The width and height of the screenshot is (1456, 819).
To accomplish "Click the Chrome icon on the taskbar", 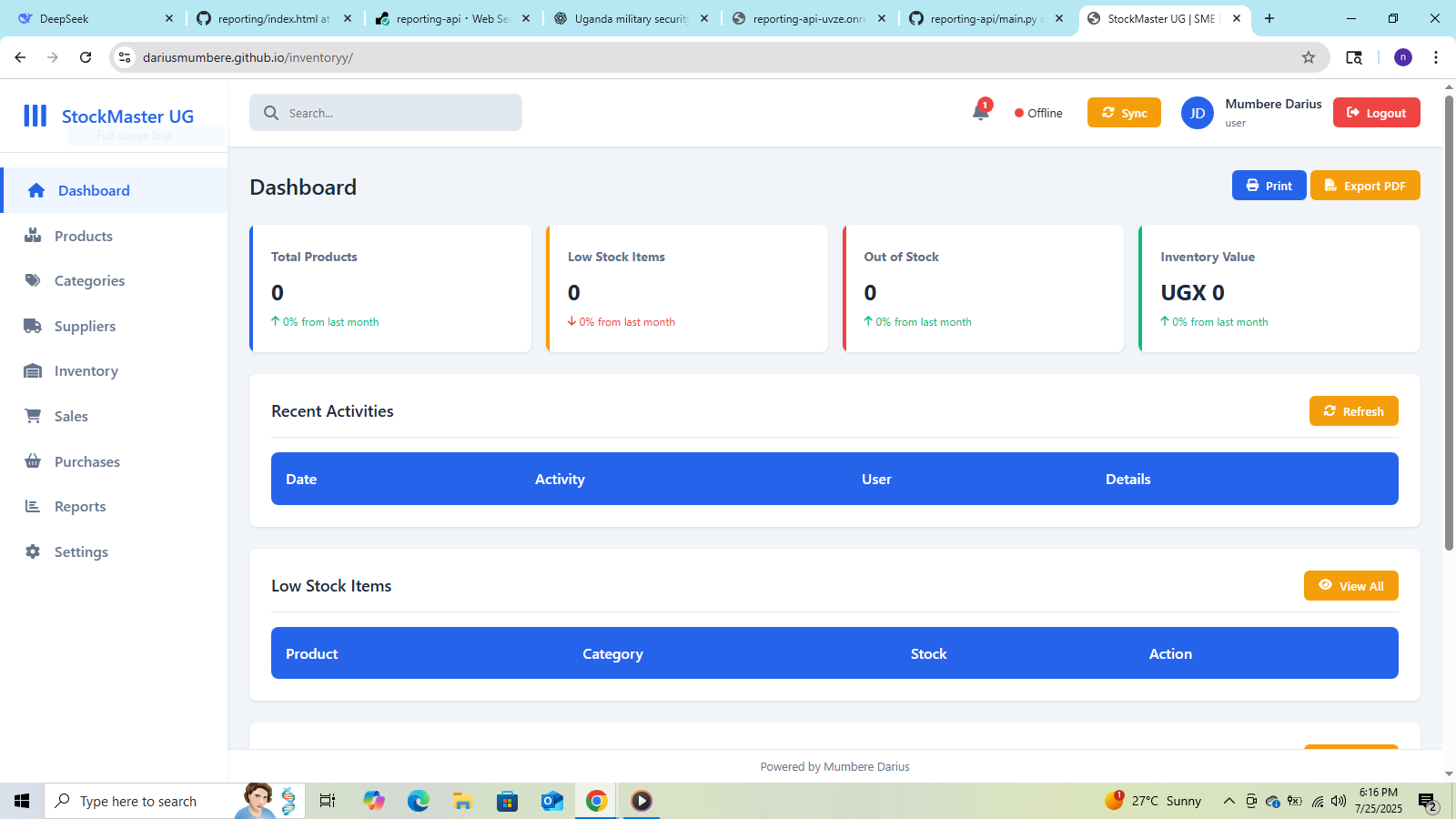I will click(x=597, y=801).
